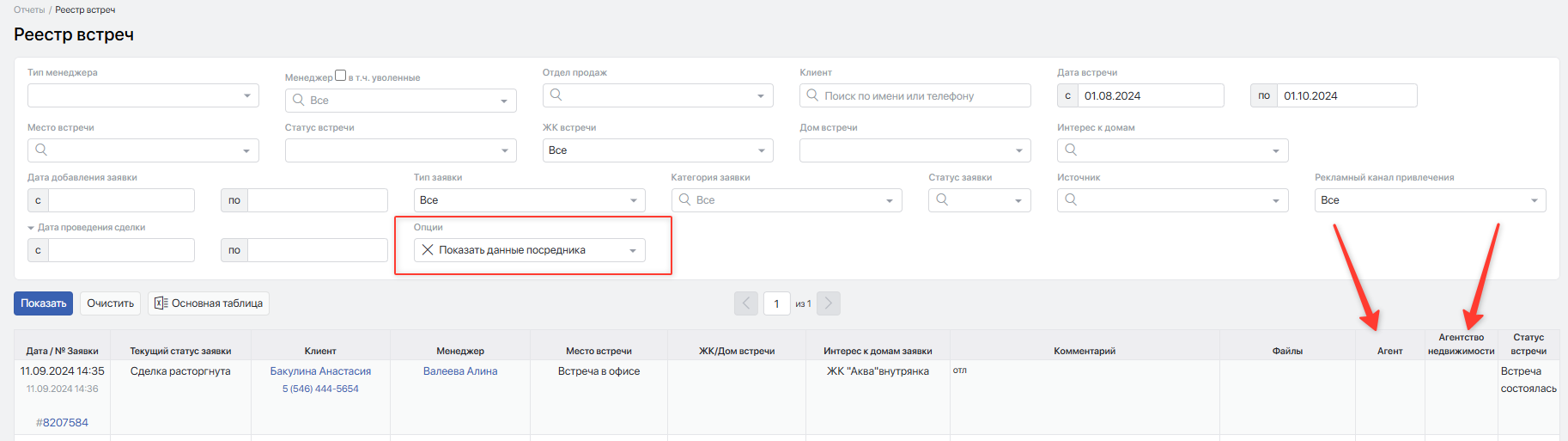Click the search icon in Менеджер field
1568x441 pixels.
coord(299,100)
